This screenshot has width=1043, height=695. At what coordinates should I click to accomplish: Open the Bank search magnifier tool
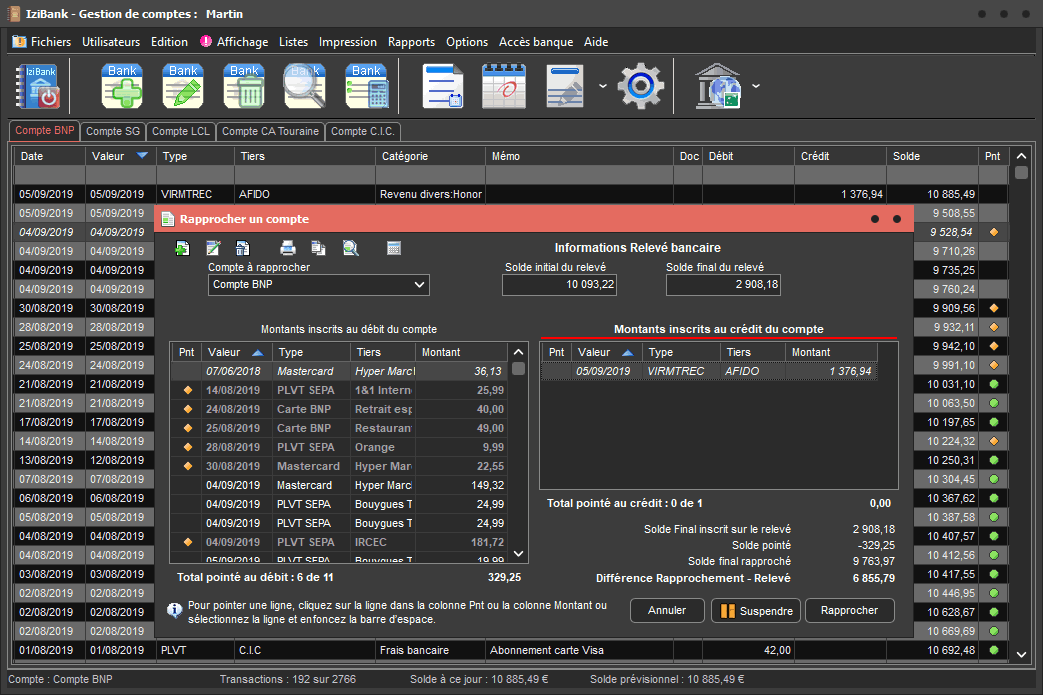(x=305, y=86)
